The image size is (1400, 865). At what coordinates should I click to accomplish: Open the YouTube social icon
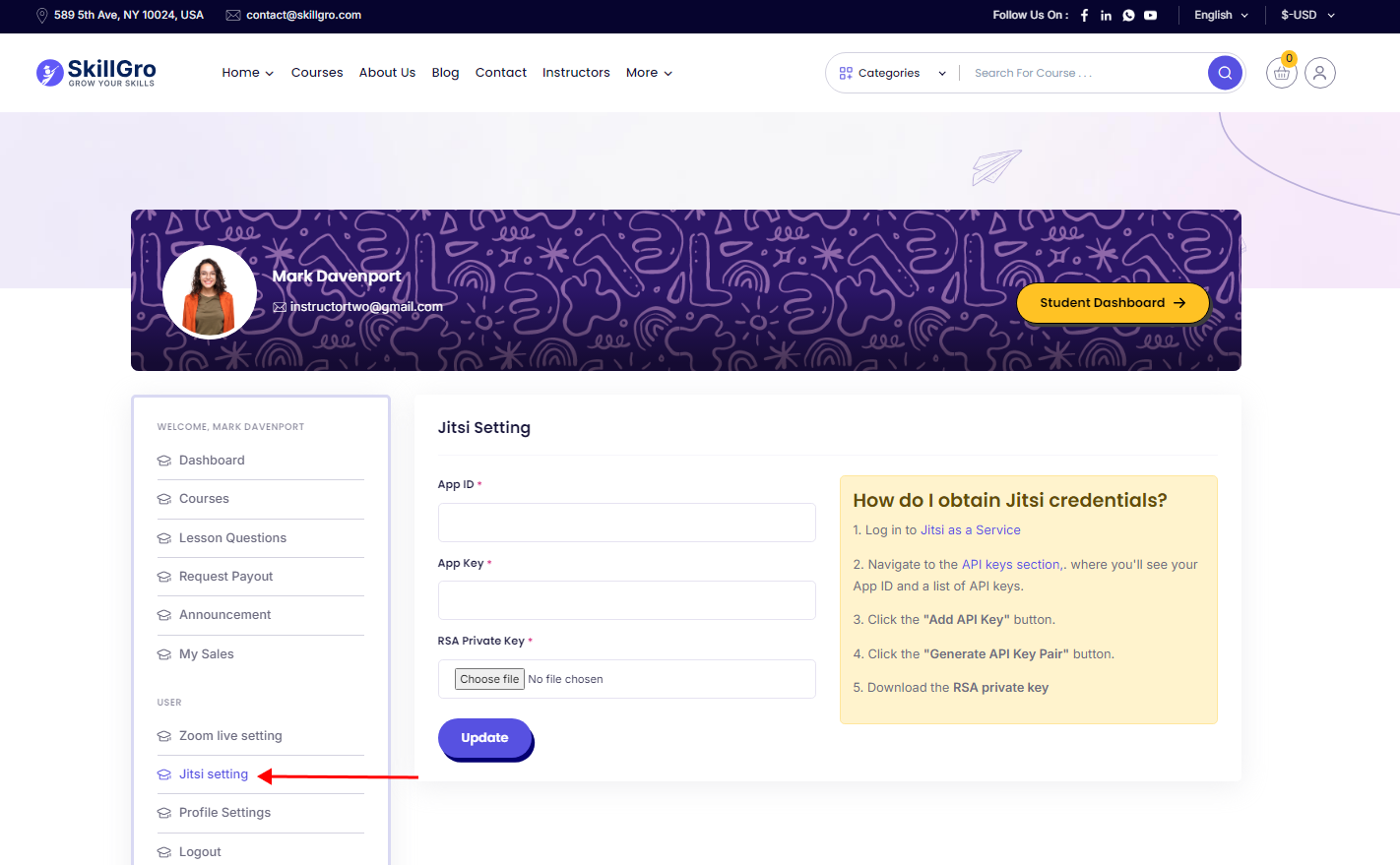click(x=1150, y=16)
